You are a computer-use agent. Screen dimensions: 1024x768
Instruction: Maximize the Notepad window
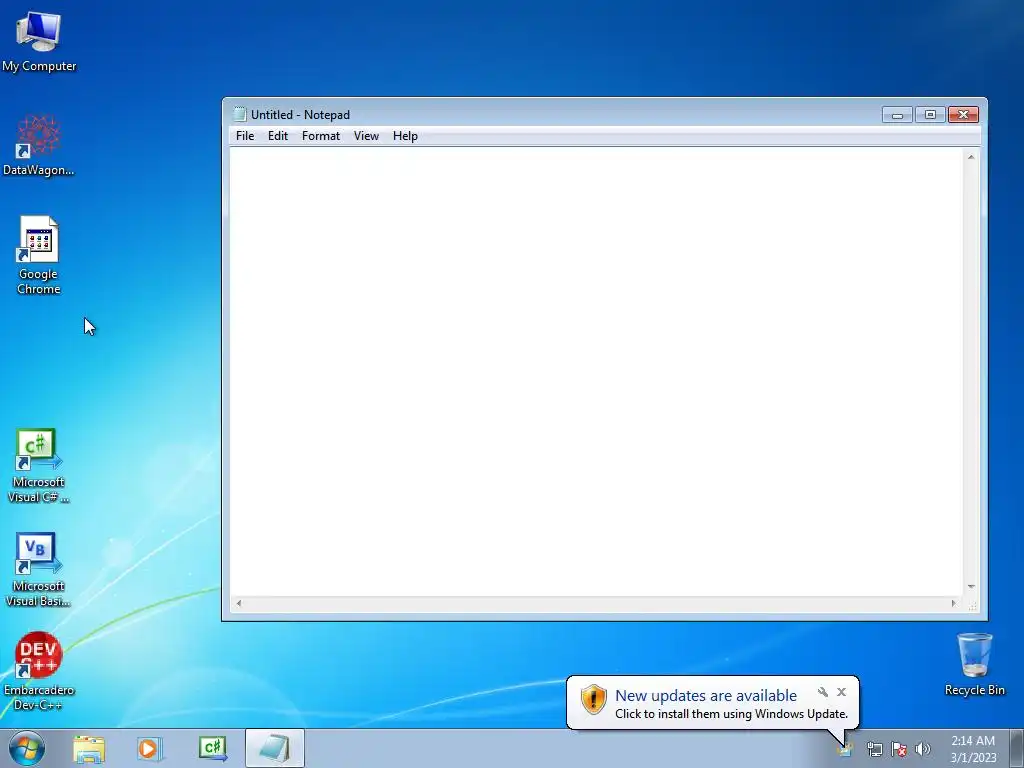coord(930,115)
